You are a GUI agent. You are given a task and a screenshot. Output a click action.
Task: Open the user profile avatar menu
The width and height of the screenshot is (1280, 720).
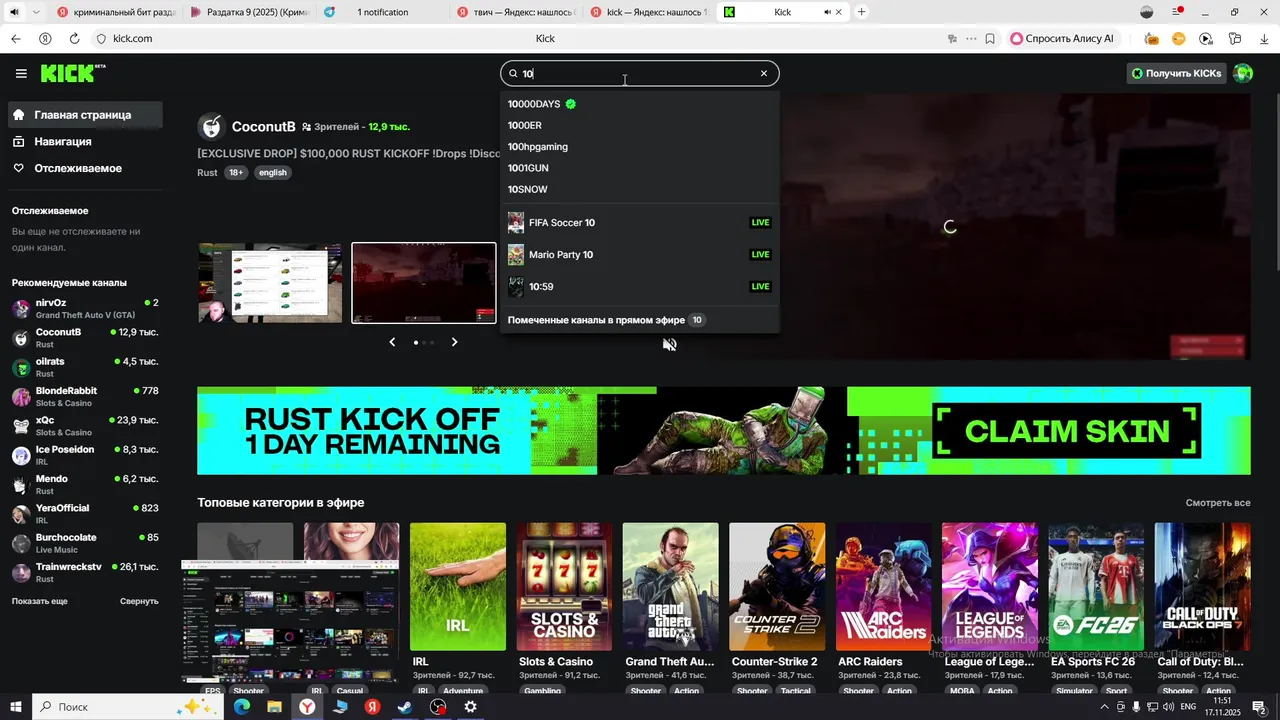1243,73
